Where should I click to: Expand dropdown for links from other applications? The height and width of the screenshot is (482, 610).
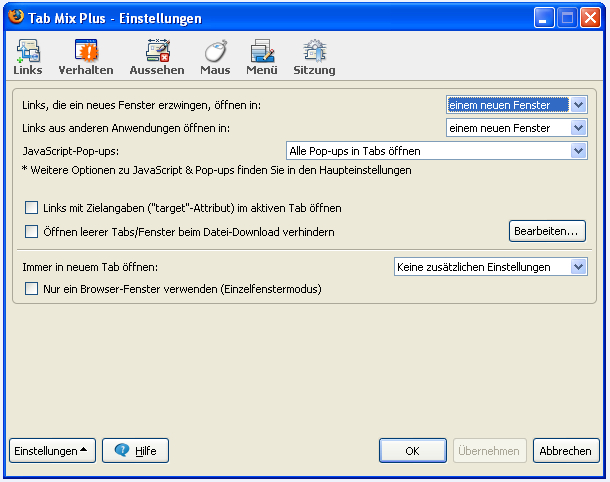tap(517, 128)
